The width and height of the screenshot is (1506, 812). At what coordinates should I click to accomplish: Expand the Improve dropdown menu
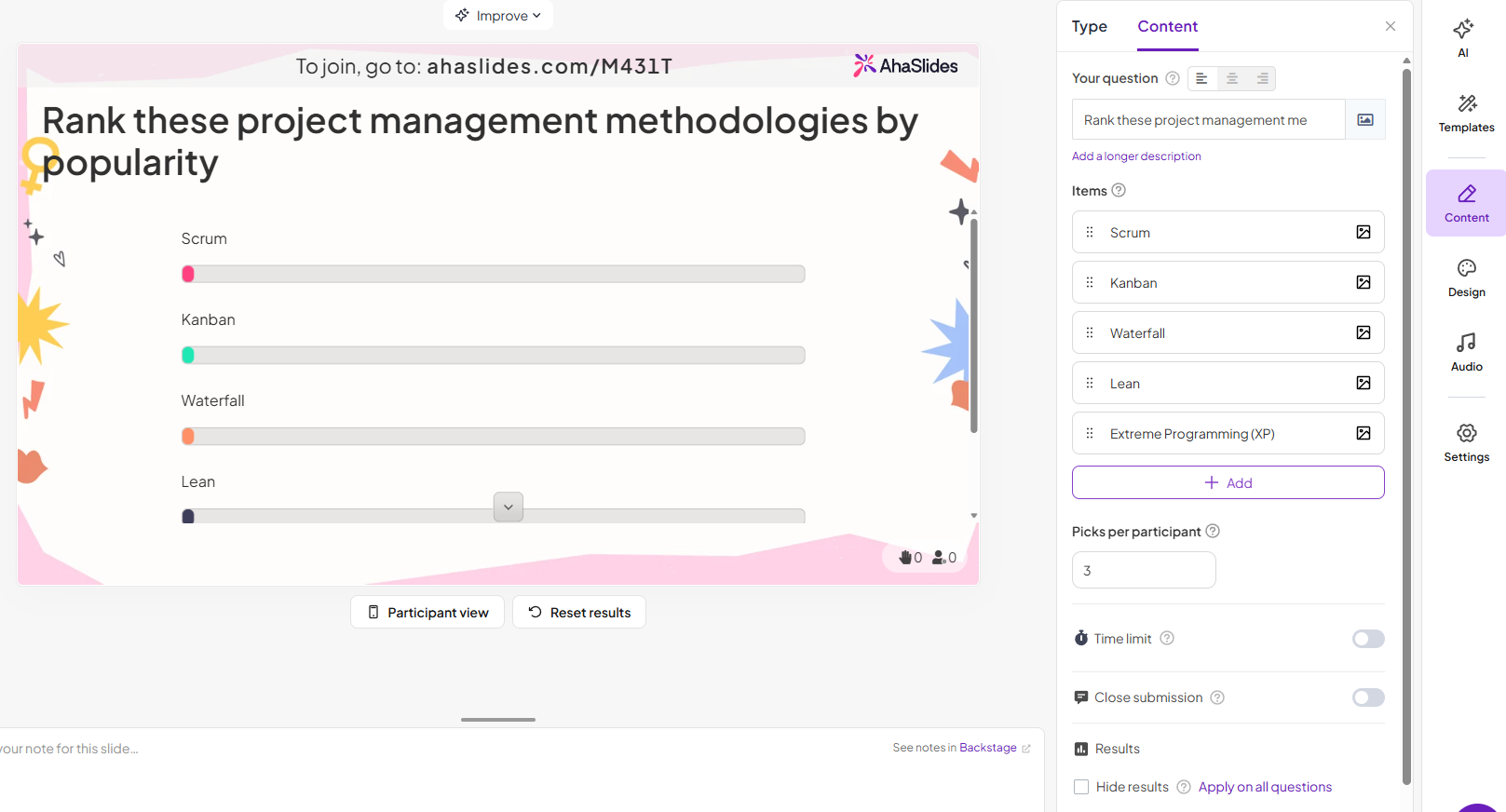click(x=498, y=16)
